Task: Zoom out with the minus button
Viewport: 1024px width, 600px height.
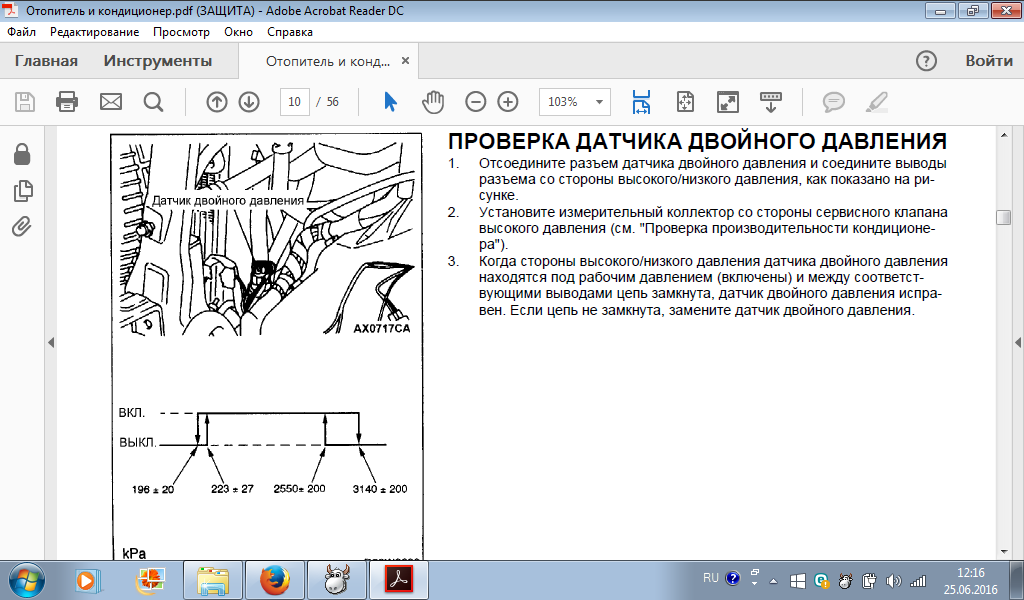Action: click(476, 102)
